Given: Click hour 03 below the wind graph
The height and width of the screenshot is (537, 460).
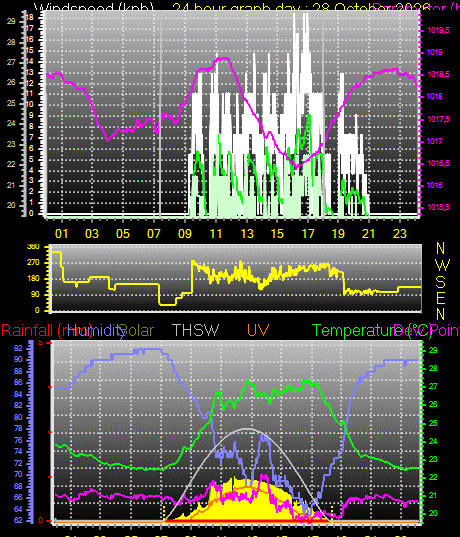Looking at the screenshot, I should click(92, 234).
